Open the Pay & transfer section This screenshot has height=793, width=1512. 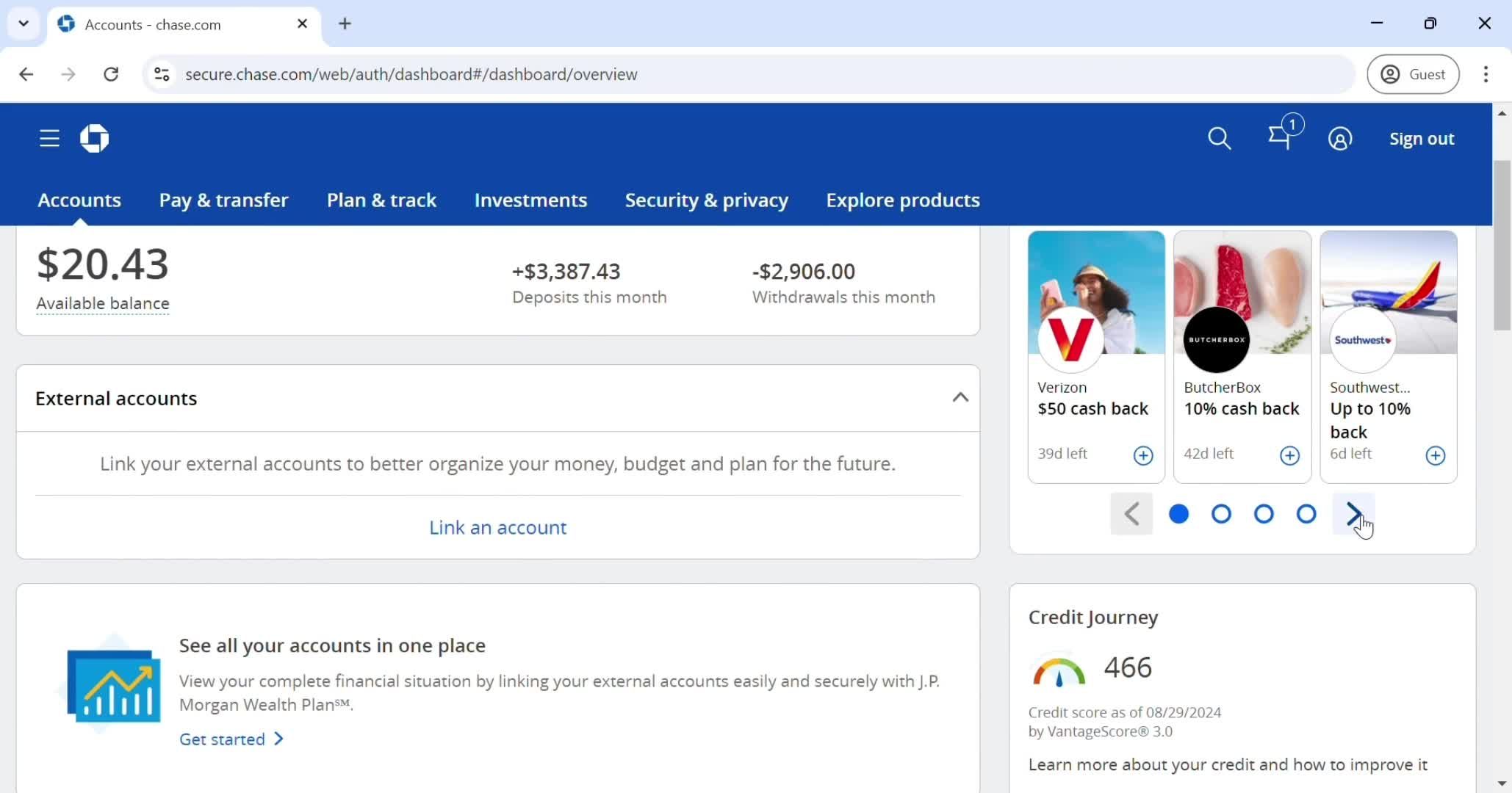click(x=224, y=200)
